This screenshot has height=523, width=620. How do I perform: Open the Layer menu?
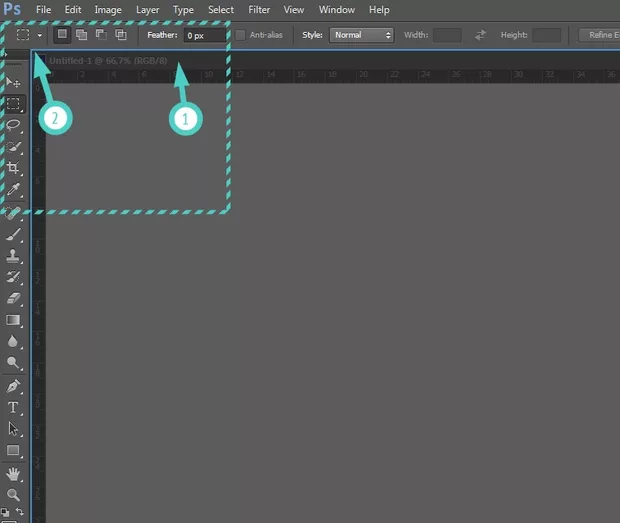[x=148, y=10]
